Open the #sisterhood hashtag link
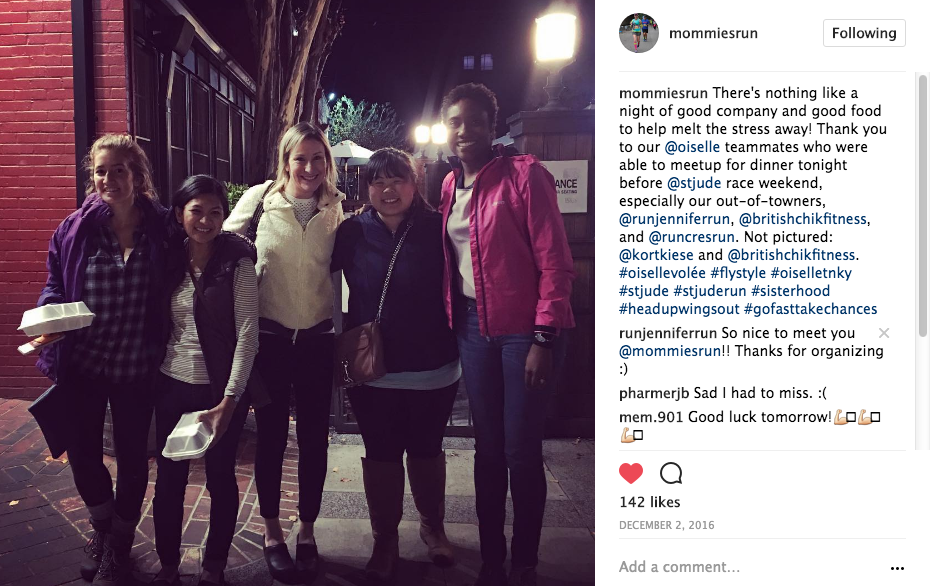930x586 pixels. pyautogui.click(x=791, y=291)
